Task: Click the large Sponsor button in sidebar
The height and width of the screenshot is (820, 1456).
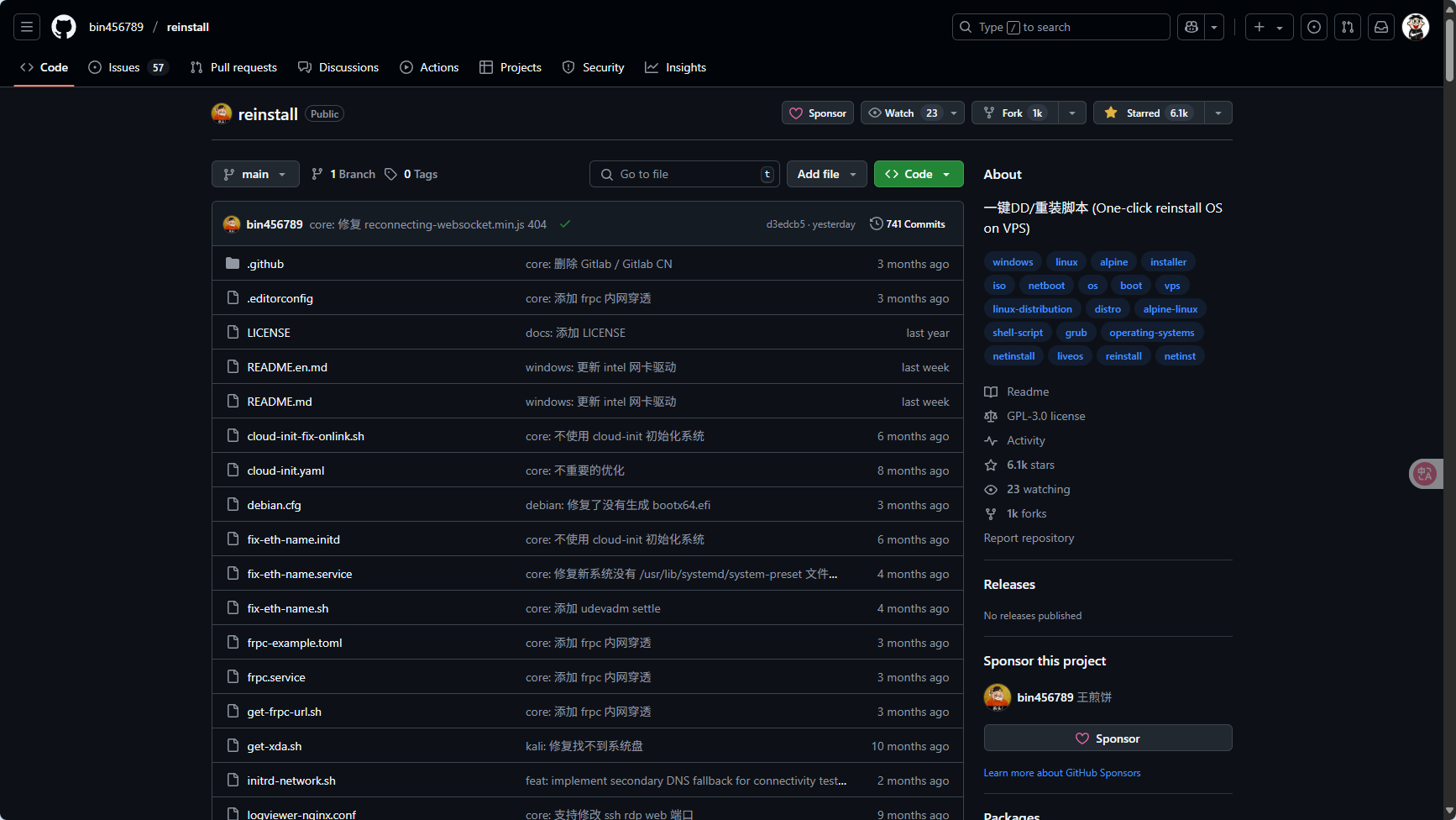Action: (x=1108, y=739)
